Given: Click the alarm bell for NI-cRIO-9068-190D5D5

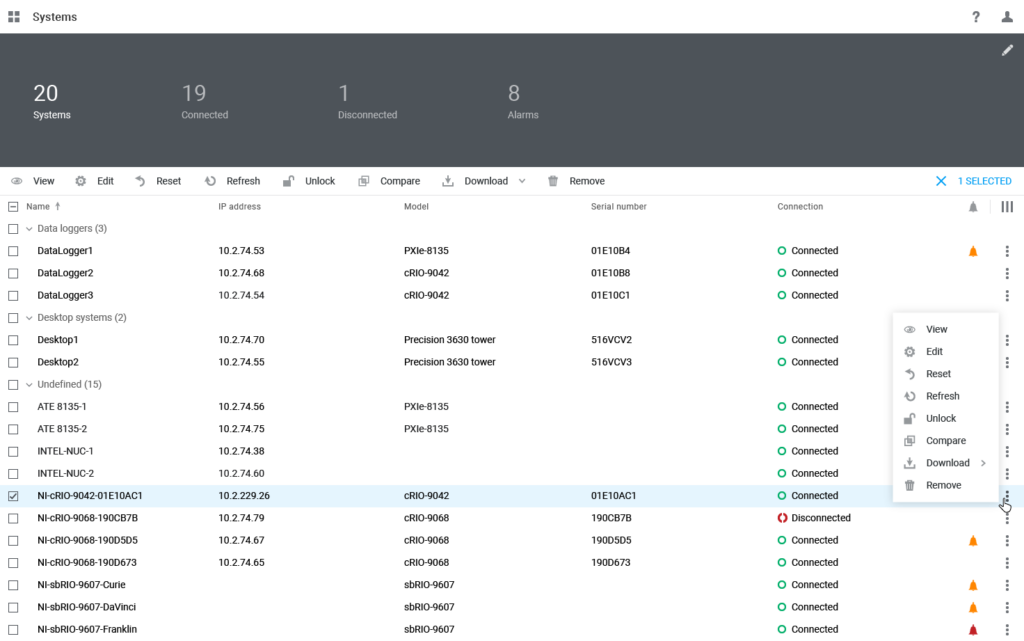Looking at the screenshot, I should (973, 540).
